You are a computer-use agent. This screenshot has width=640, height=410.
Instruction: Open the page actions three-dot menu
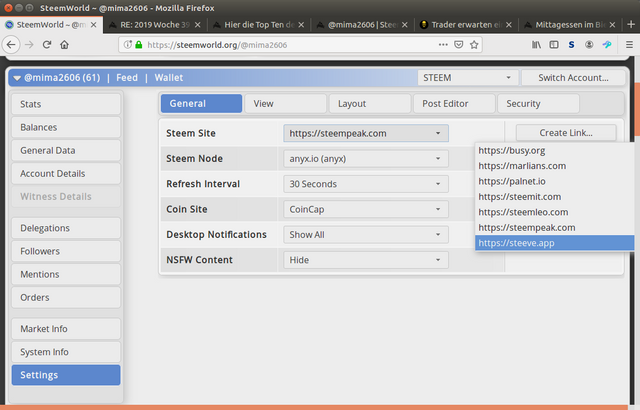point(443,45)
